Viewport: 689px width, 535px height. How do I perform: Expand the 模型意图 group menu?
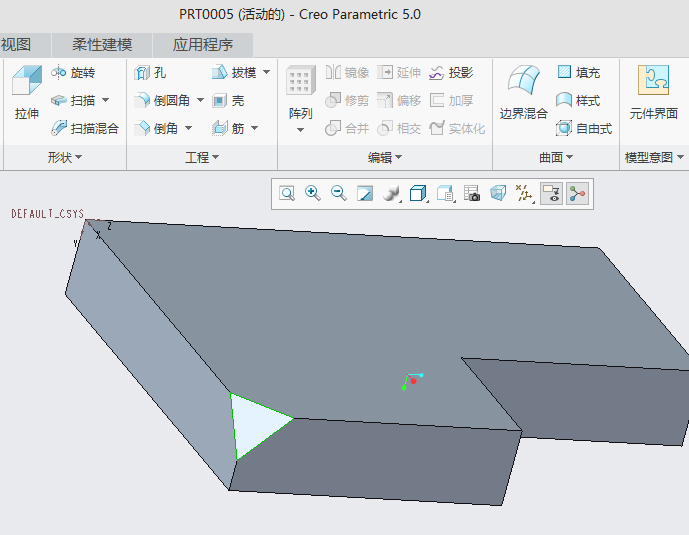click(x=654, y=157)
